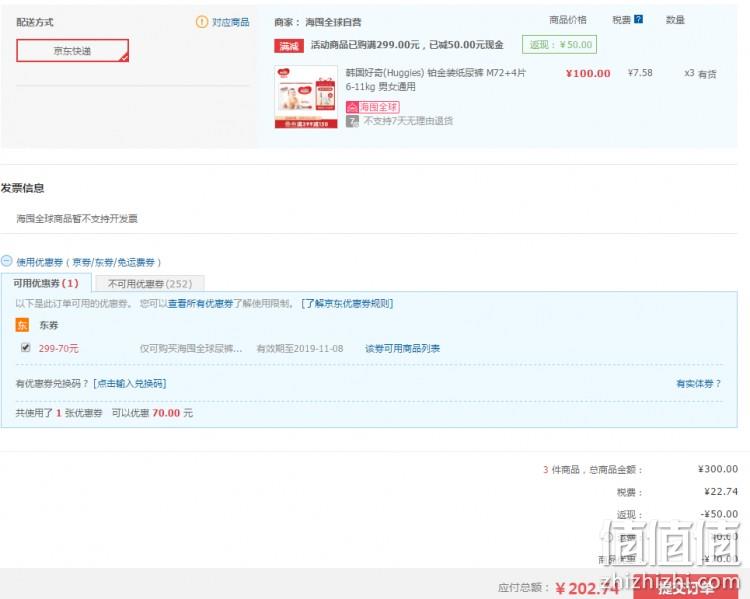Open the 对应商品 link
Screen dimensions: 750x599
[231, 22]
